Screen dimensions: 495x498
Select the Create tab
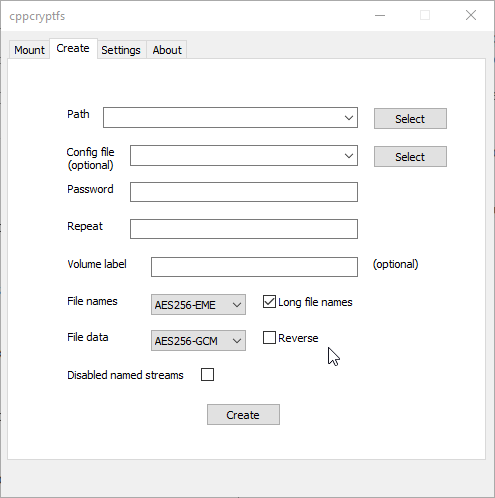pos(73,49)
